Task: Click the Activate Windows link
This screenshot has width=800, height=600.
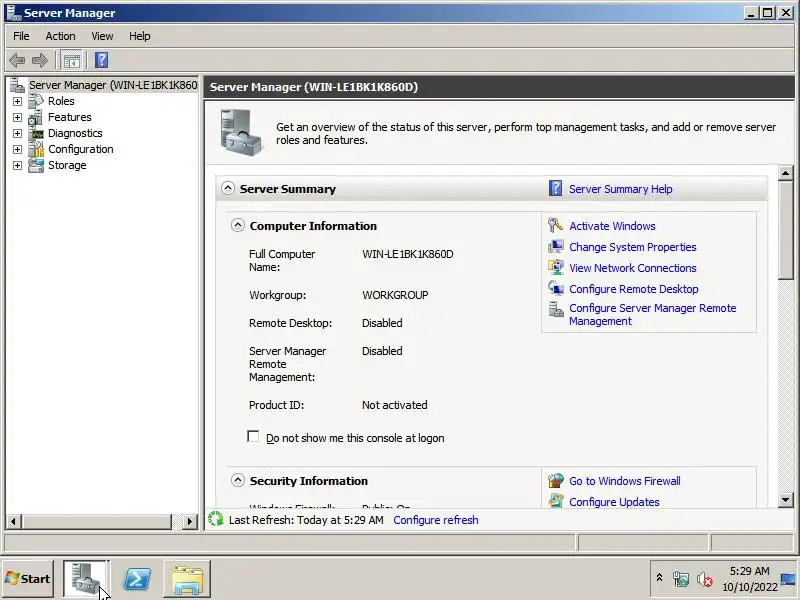Action: tap(612, 226)
